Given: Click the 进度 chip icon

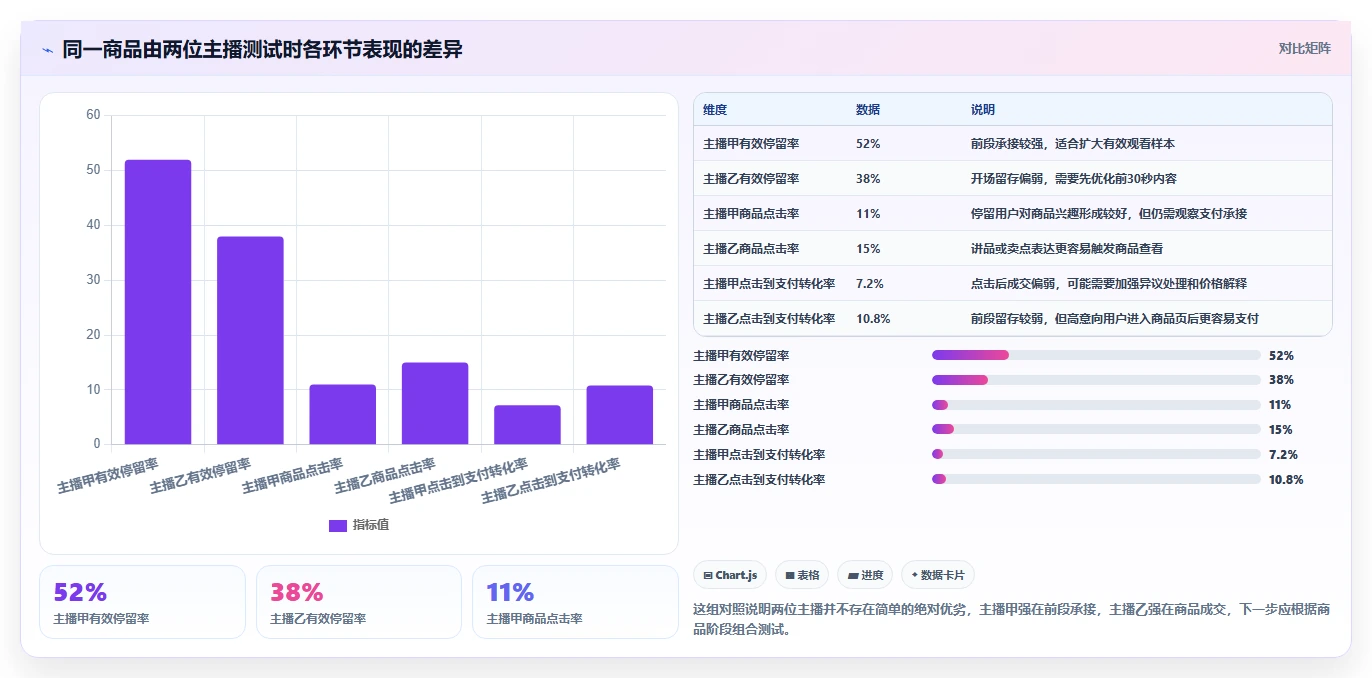Looking at the screenshot, I should (853, 575).
